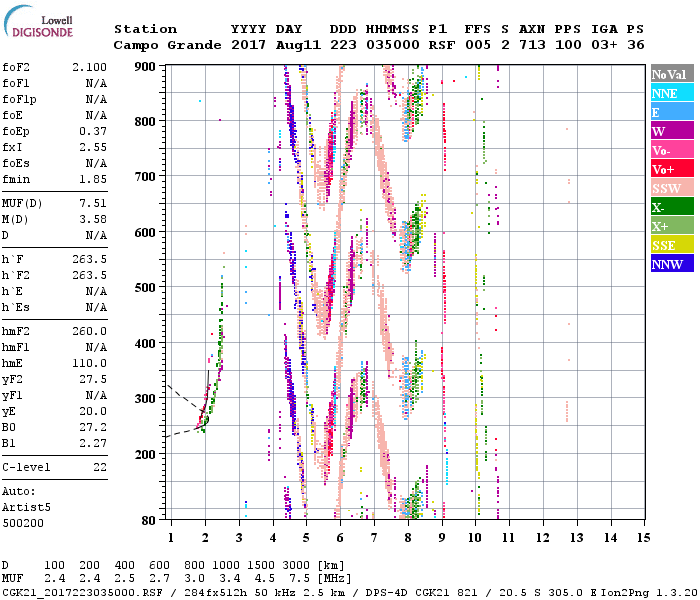Click the Aug11 date in header
The height and width of the screenshot is (600, 700).
[x=298, y=45]
